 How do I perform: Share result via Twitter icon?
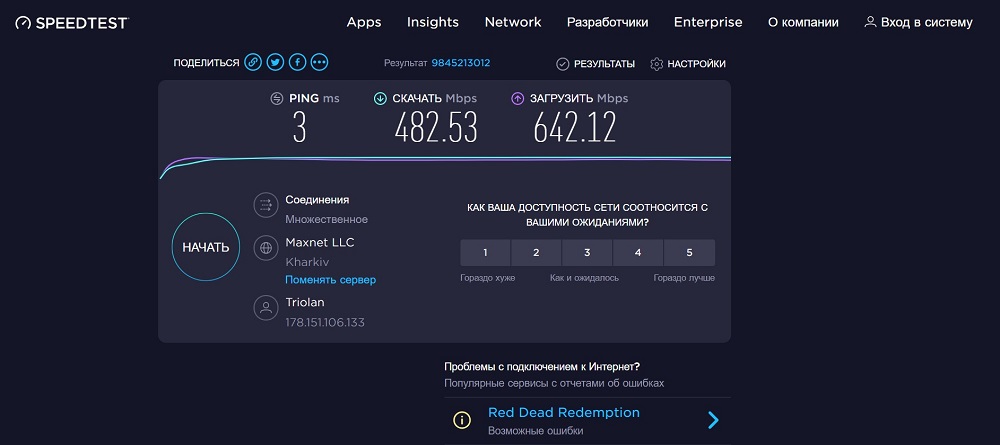coord(276,62)
